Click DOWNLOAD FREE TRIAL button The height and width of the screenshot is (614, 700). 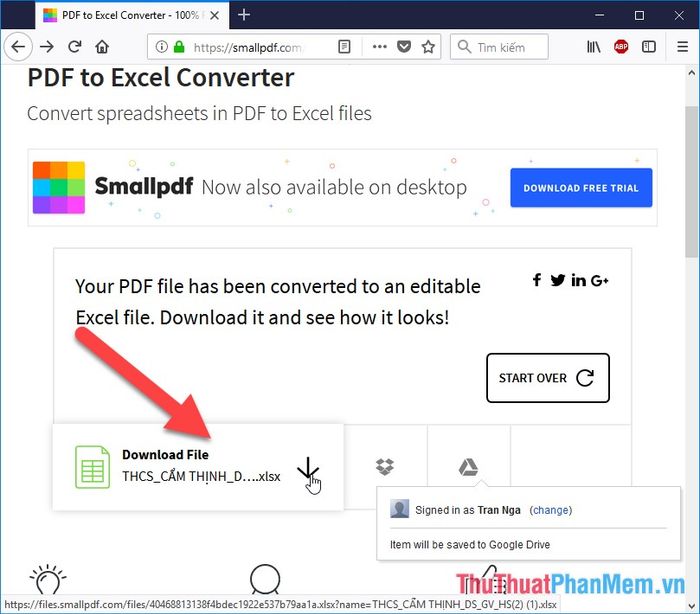click(x=581, y=188)
